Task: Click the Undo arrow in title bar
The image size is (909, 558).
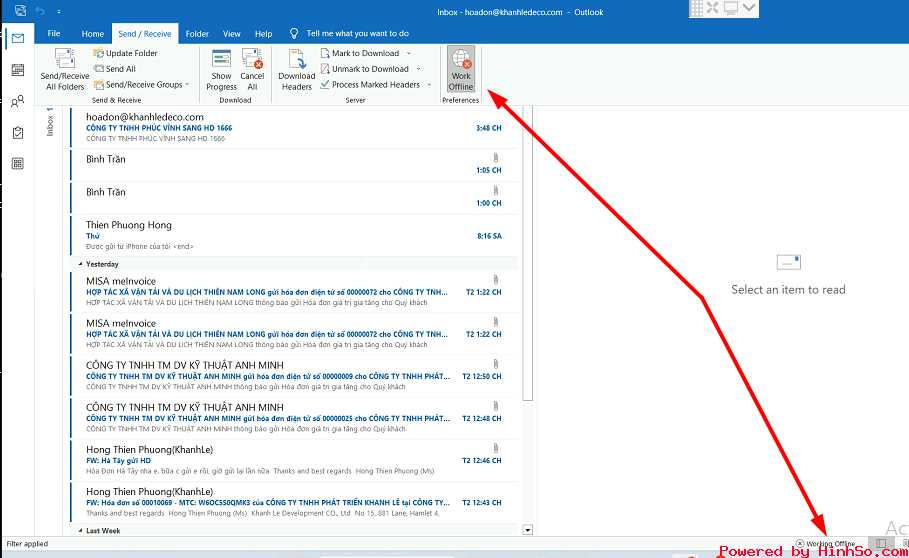Action: tap(40, 10)
